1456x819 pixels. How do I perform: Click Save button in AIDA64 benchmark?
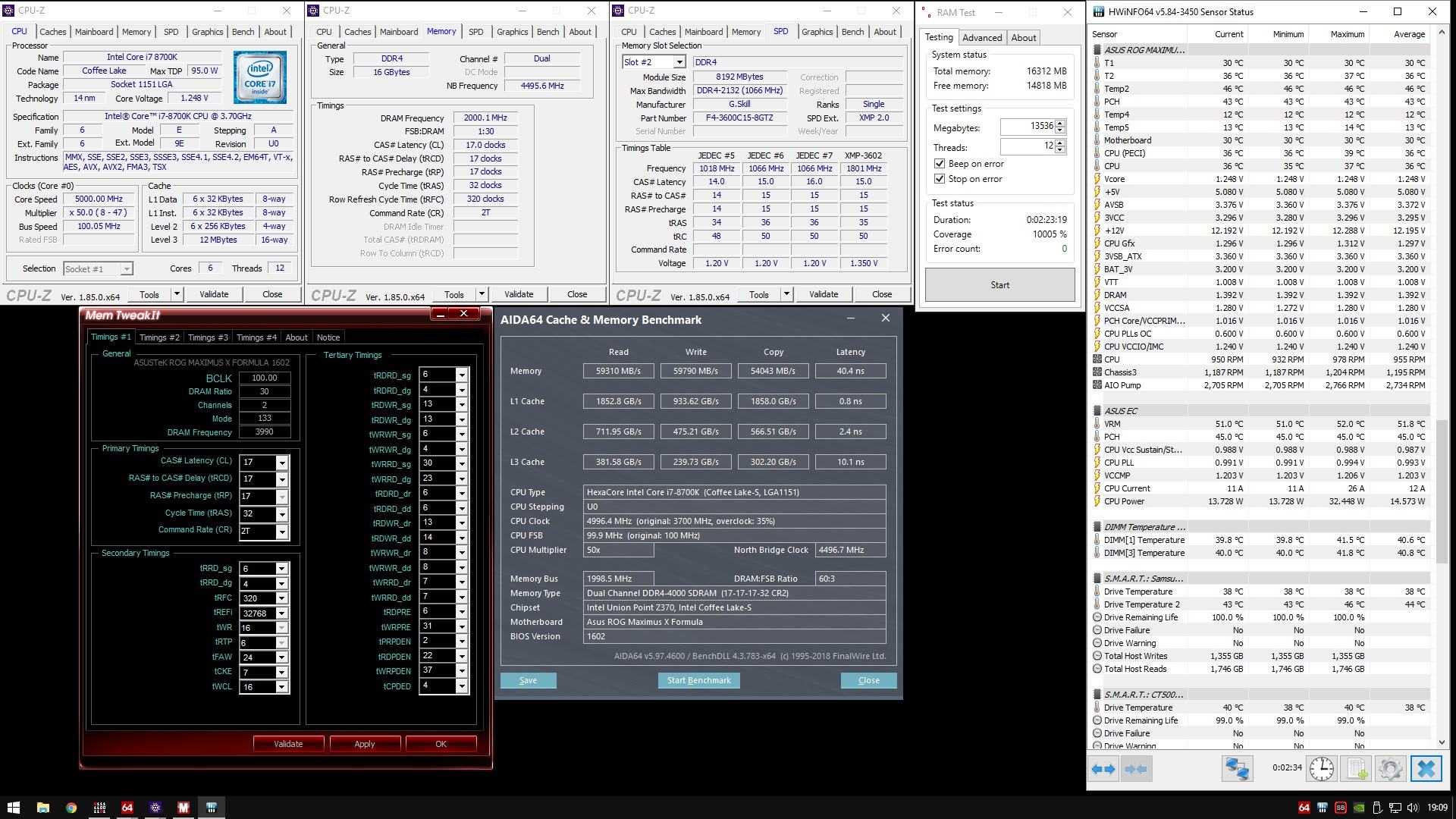528,680
